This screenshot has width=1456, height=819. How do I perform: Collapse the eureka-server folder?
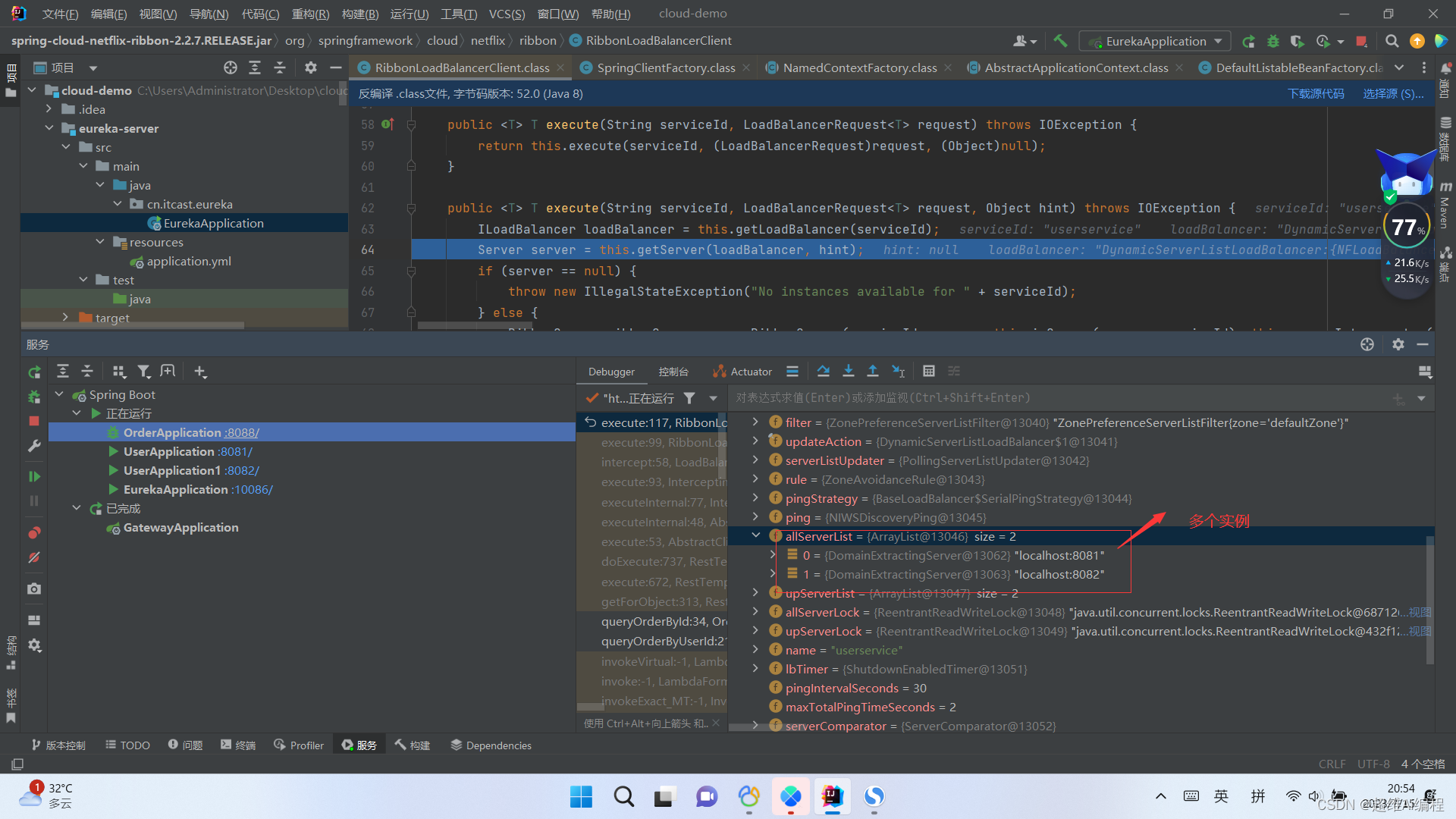(49, 128)
